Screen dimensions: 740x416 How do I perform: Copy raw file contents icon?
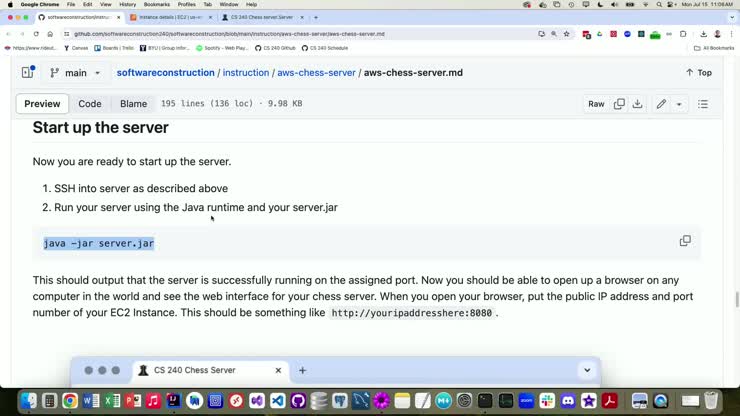click(619, 104)
